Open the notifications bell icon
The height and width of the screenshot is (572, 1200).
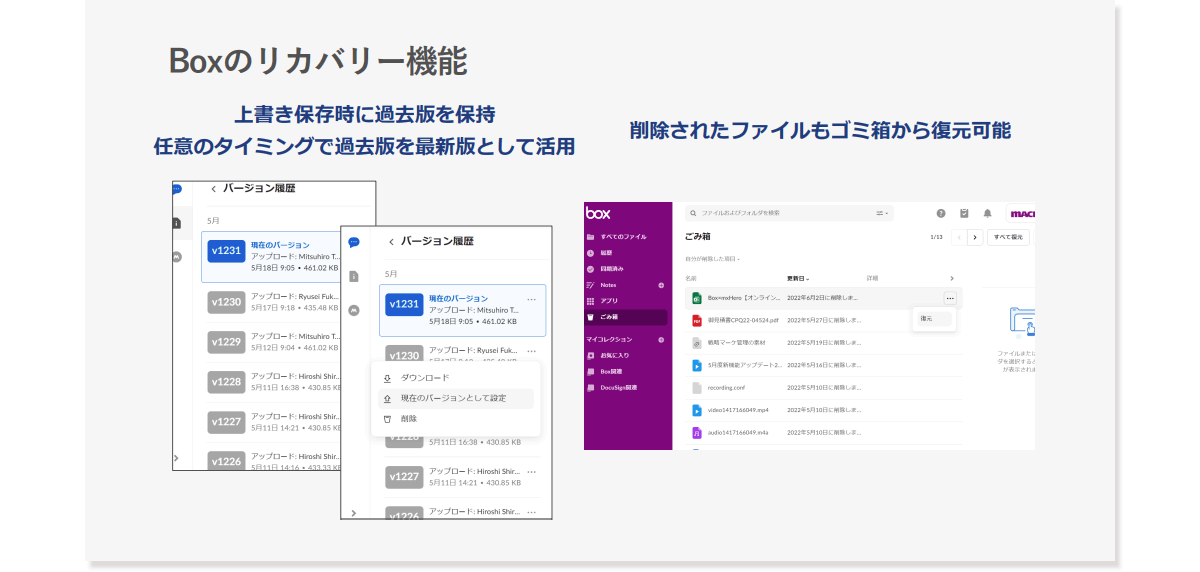click(x=988, y=213)
